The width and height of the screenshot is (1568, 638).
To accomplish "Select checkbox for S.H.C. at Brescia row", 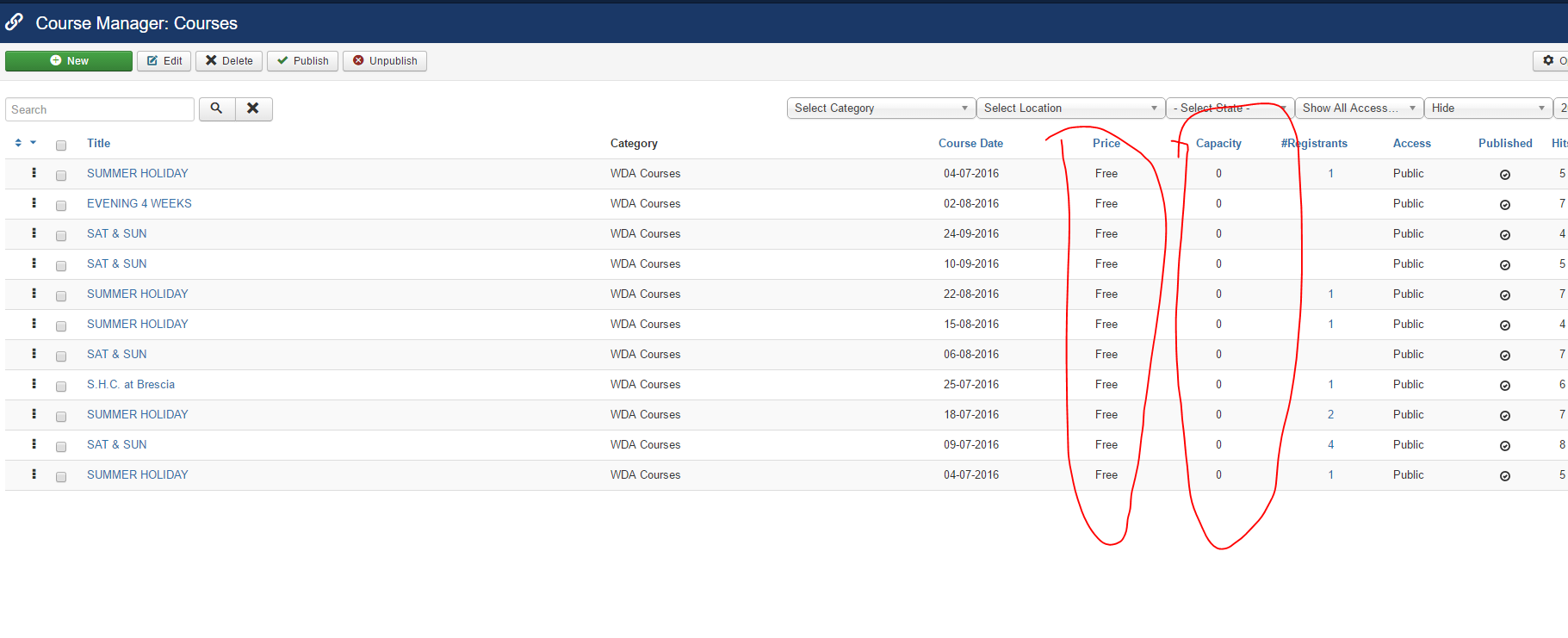I will pyautogui.click(x=61, y=387).
